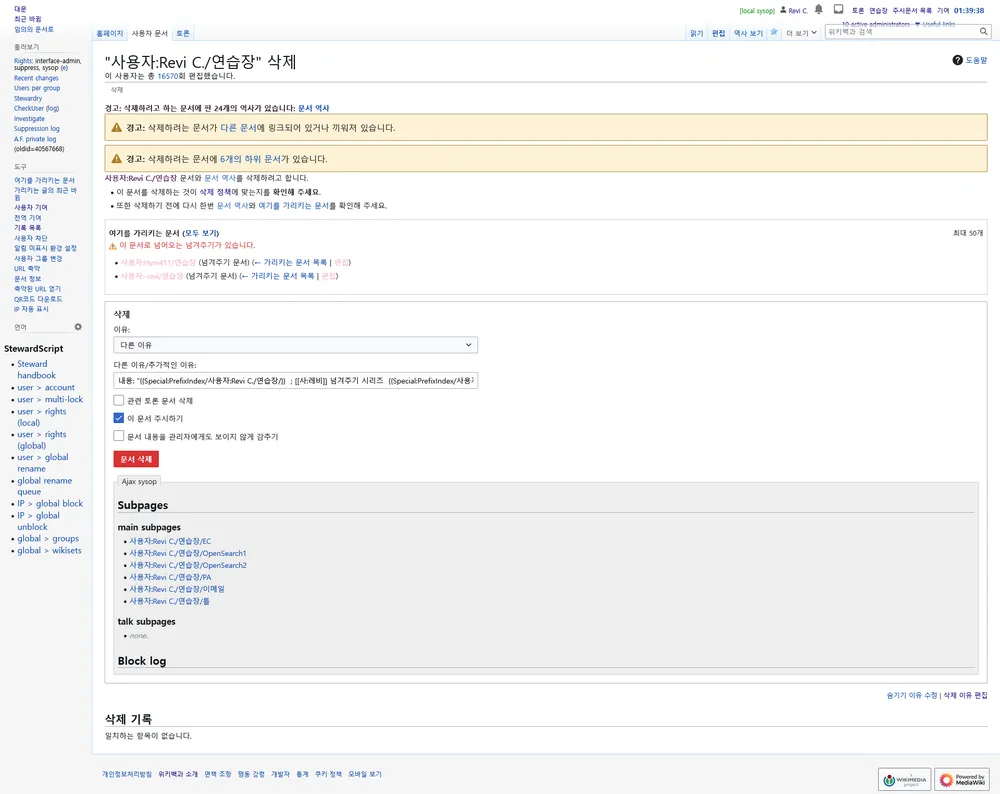1000x794 pixels.
Task: Click the additional reason text field
Action: click(295, 381)
